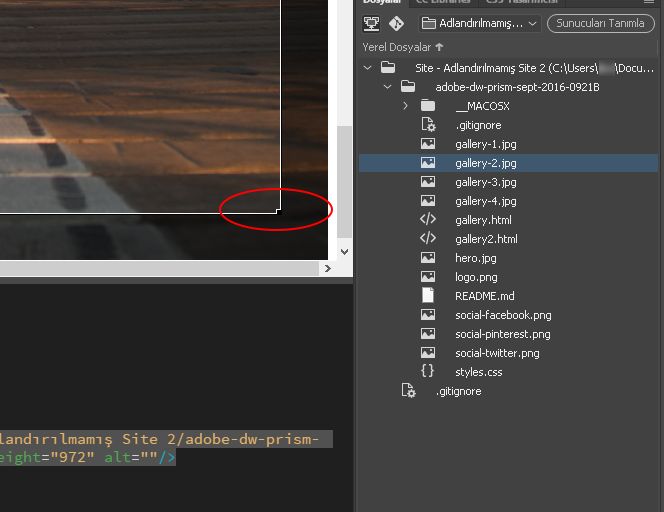Click the image resize handle at corner

click(279, 211)
